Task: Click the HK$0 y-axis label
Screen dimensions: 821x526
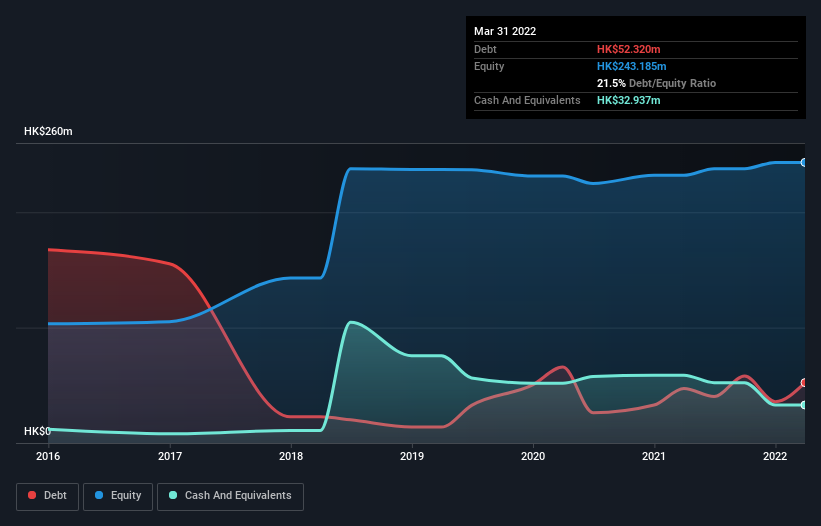Action: coord(37,431)
